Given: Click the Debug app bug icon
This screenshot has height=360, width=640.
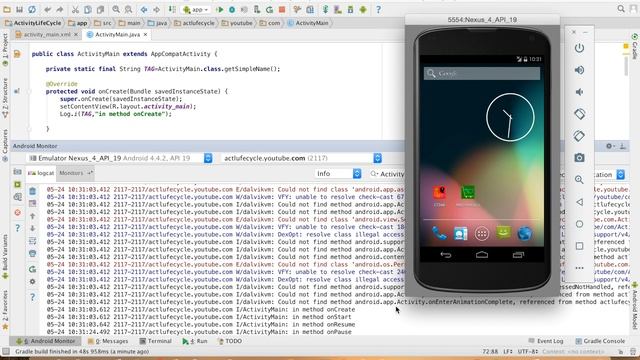Looking at the screenshot, I should coord(232,9).
